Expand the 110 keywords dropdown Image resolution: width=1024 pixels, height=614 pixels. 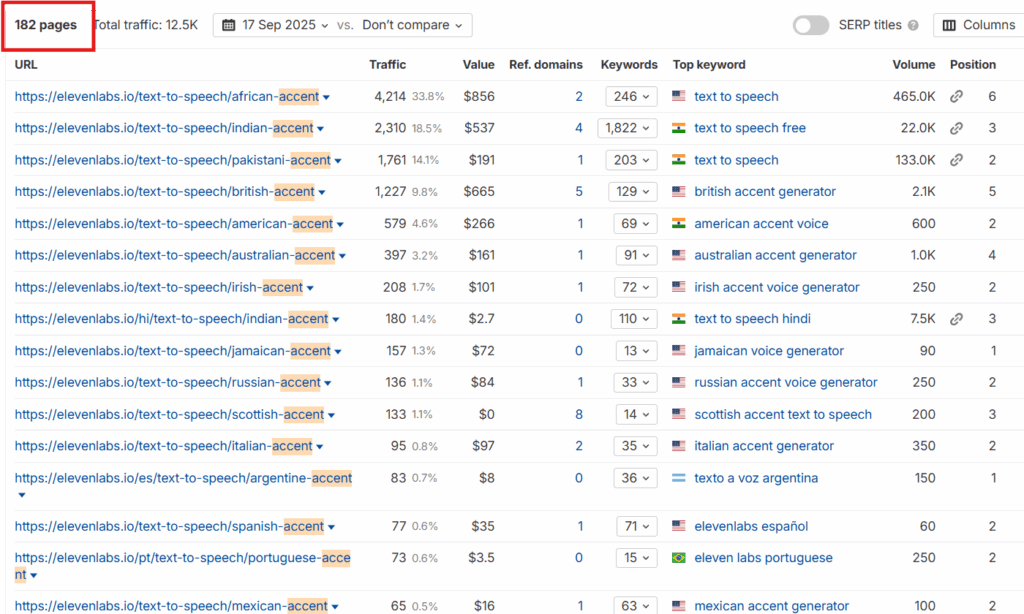tap(633, 319)
